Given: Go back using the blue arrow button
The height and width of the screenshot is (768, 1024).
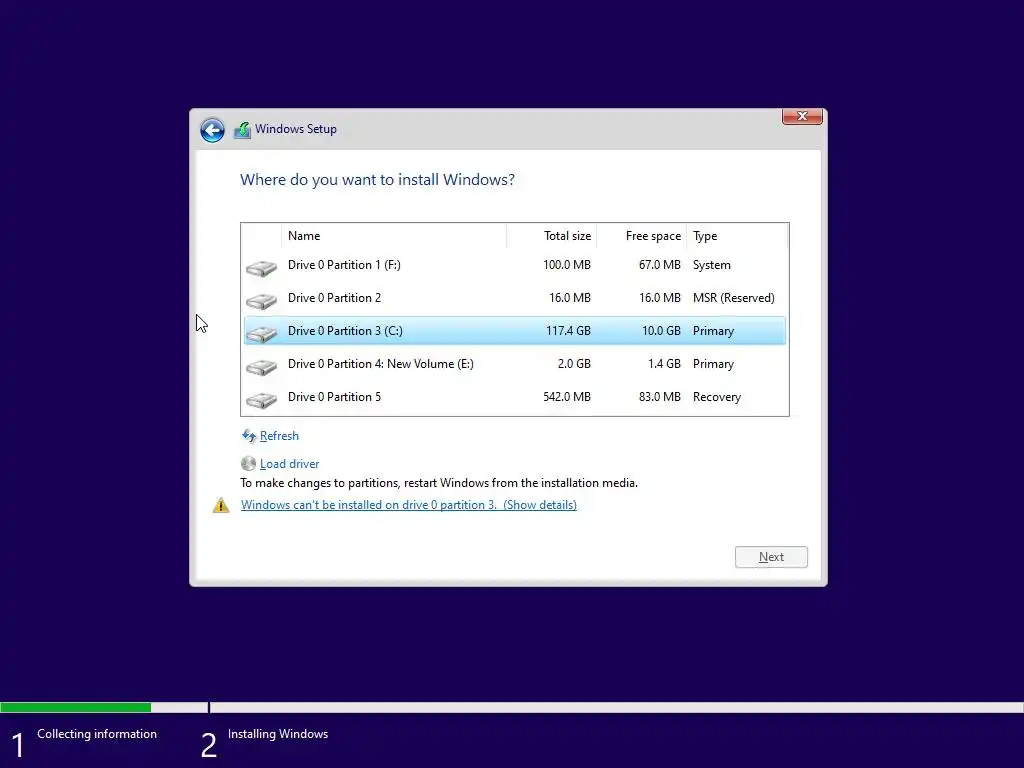Looking at the screenshot, I should [212, 130].
